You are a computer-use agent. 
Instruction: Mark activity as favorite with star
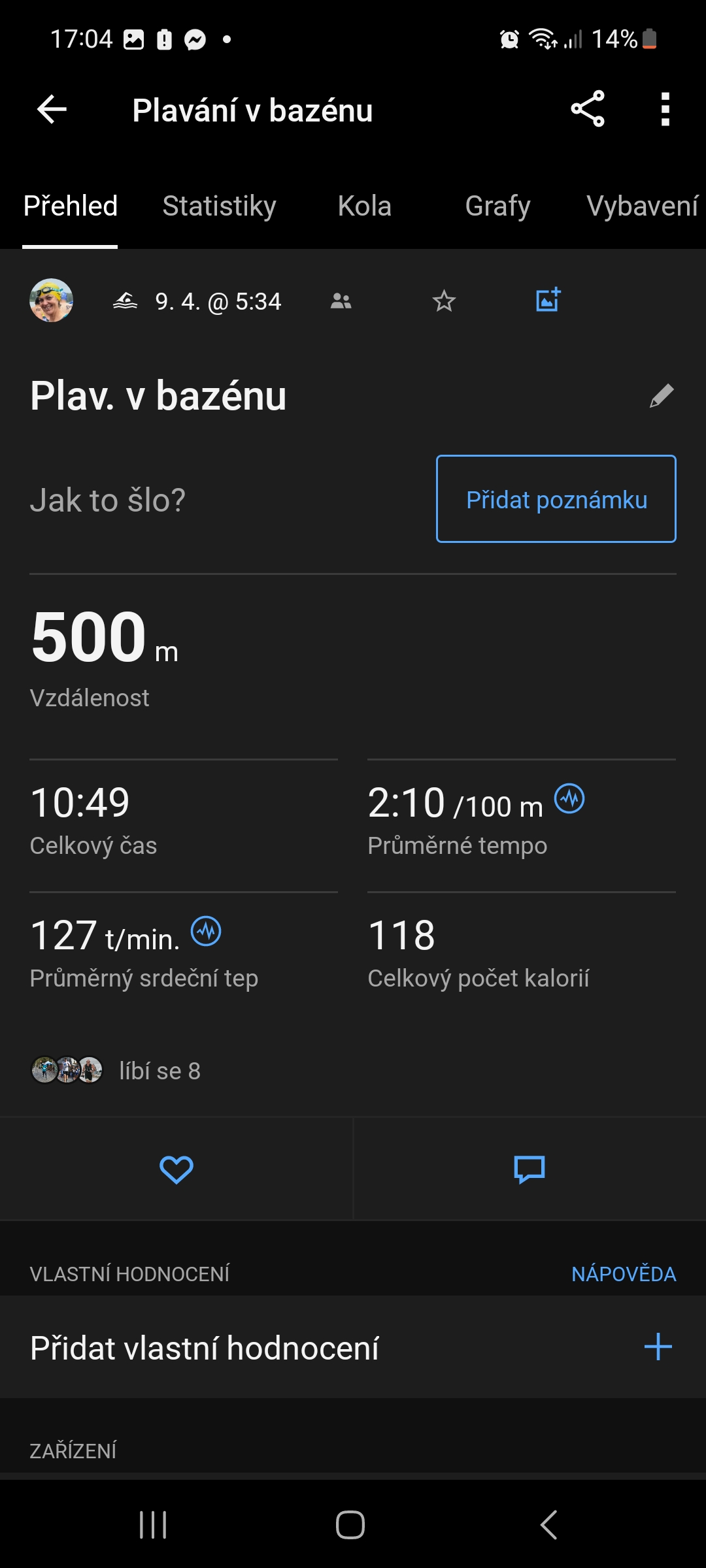444,301
